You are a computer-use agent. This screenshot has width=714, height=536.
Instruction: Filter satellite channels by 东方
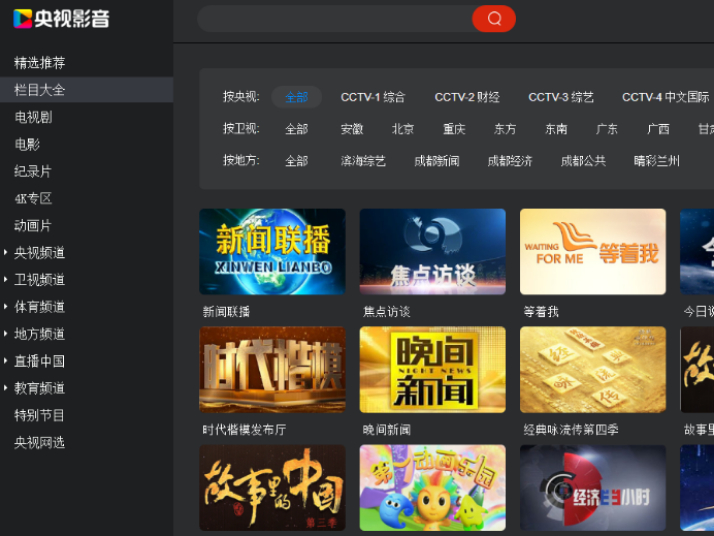505,129
